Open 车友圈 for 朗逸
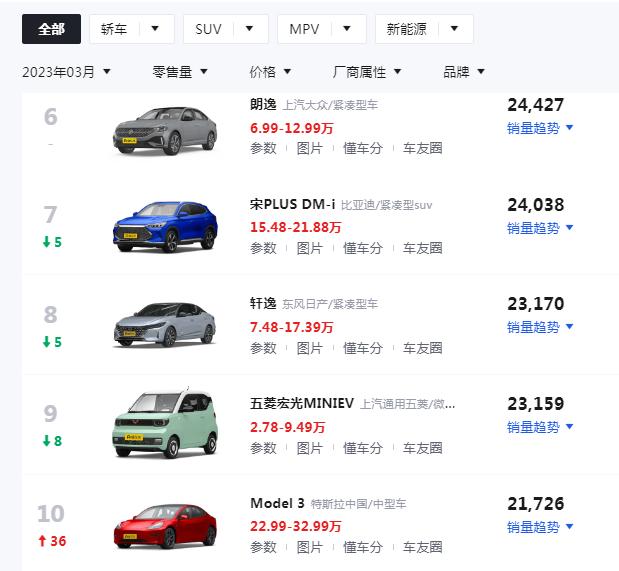 pos(423,148)
